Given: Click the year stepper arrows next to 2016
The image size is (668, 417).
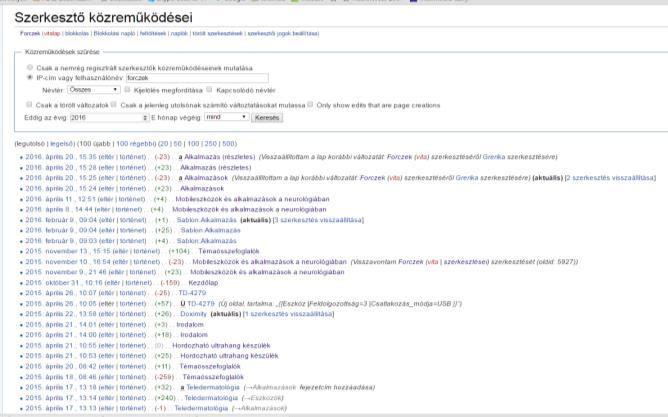Looking at the screenshot, I should pos(145,118).
